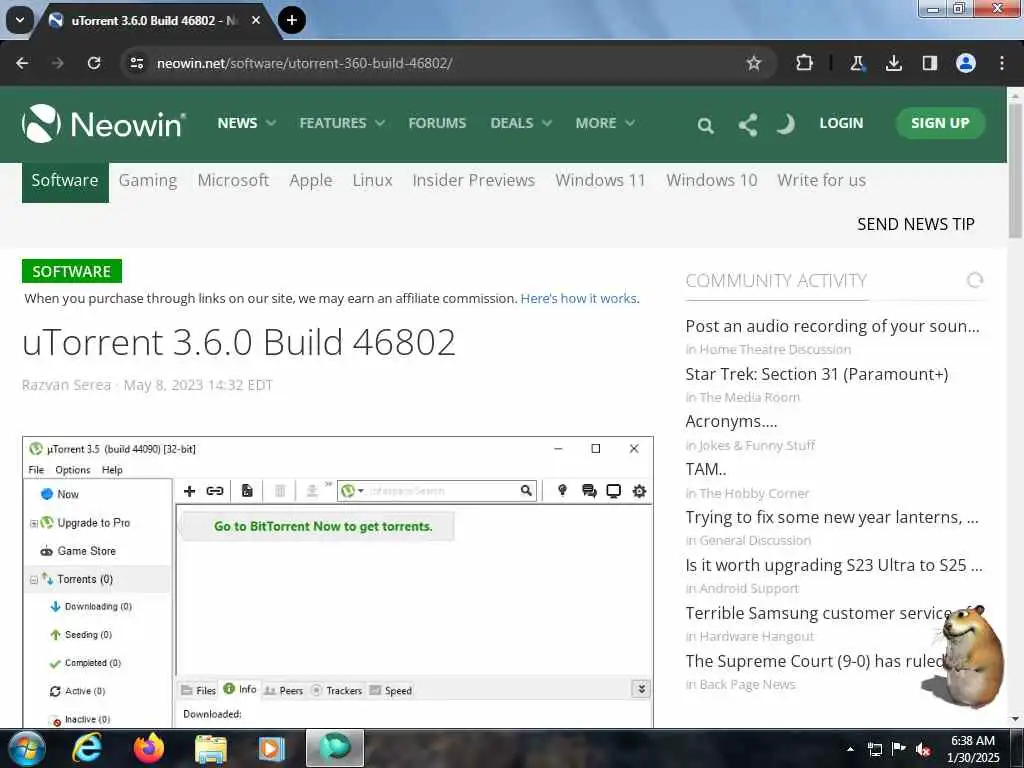The height and width of the screenshot is (768, 1024).
Task: Launch Firefox from the taskbar
Action: click(149, 748)
